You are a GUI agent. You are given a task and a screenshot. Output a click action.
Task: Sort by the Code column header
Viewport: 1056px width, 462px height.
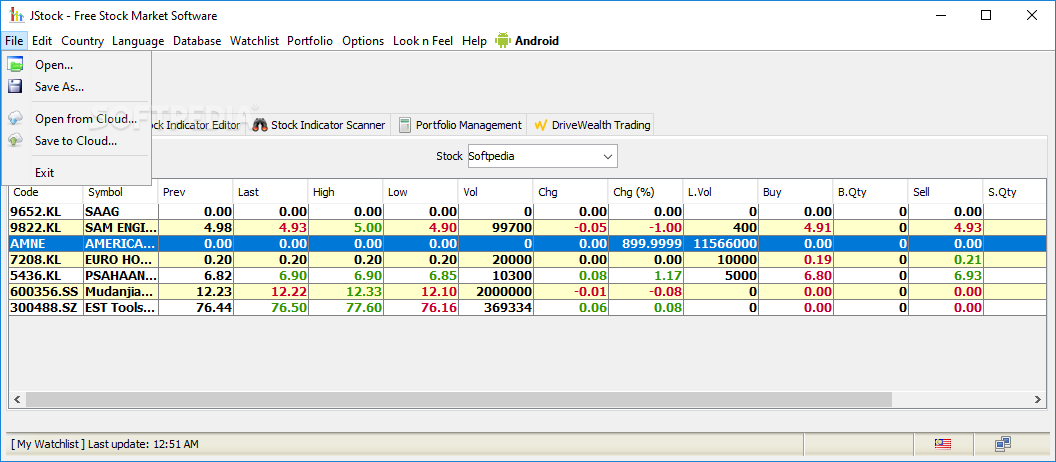click(46, 192)
